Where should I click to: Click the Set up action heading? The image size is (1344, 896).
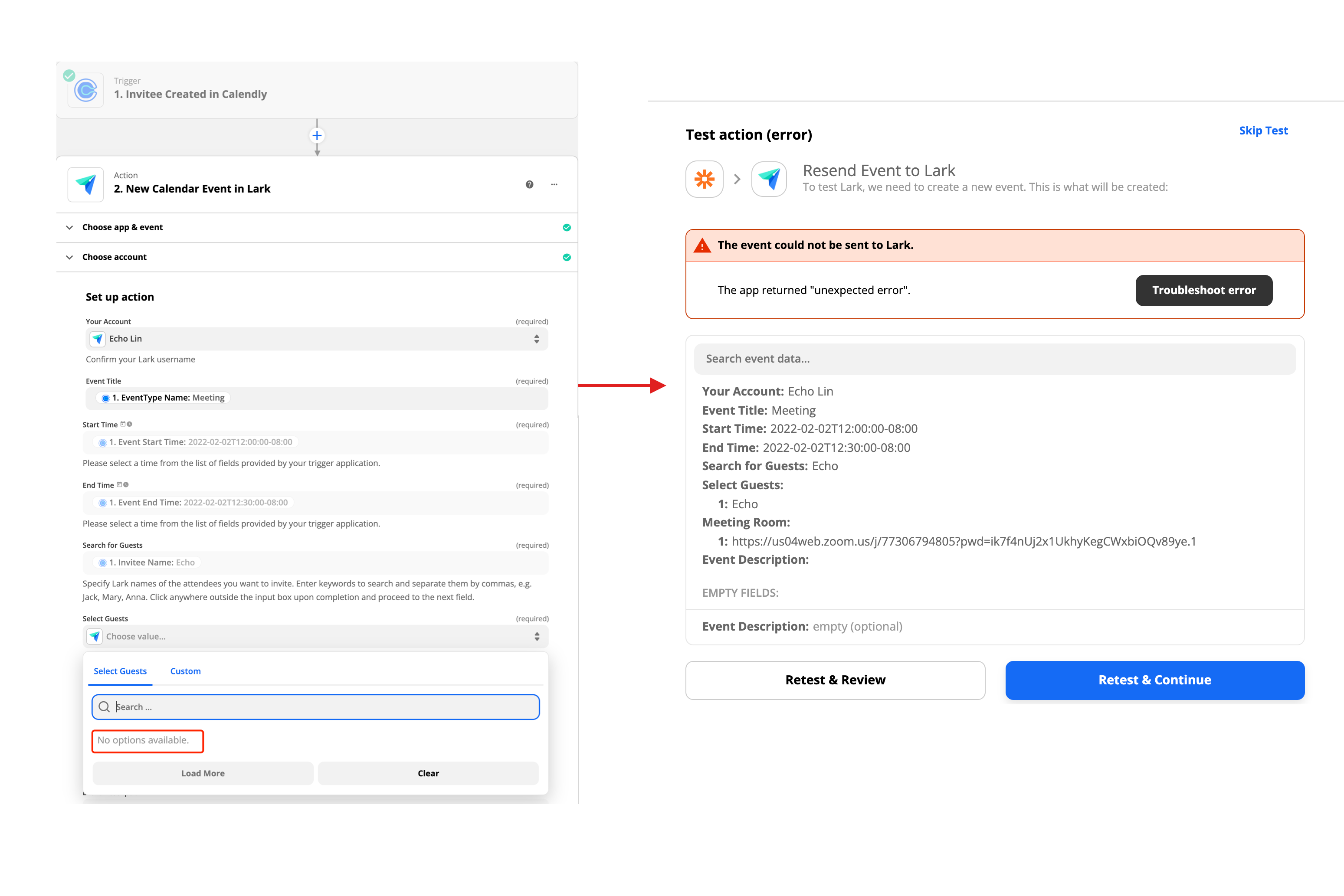[119, 297]
